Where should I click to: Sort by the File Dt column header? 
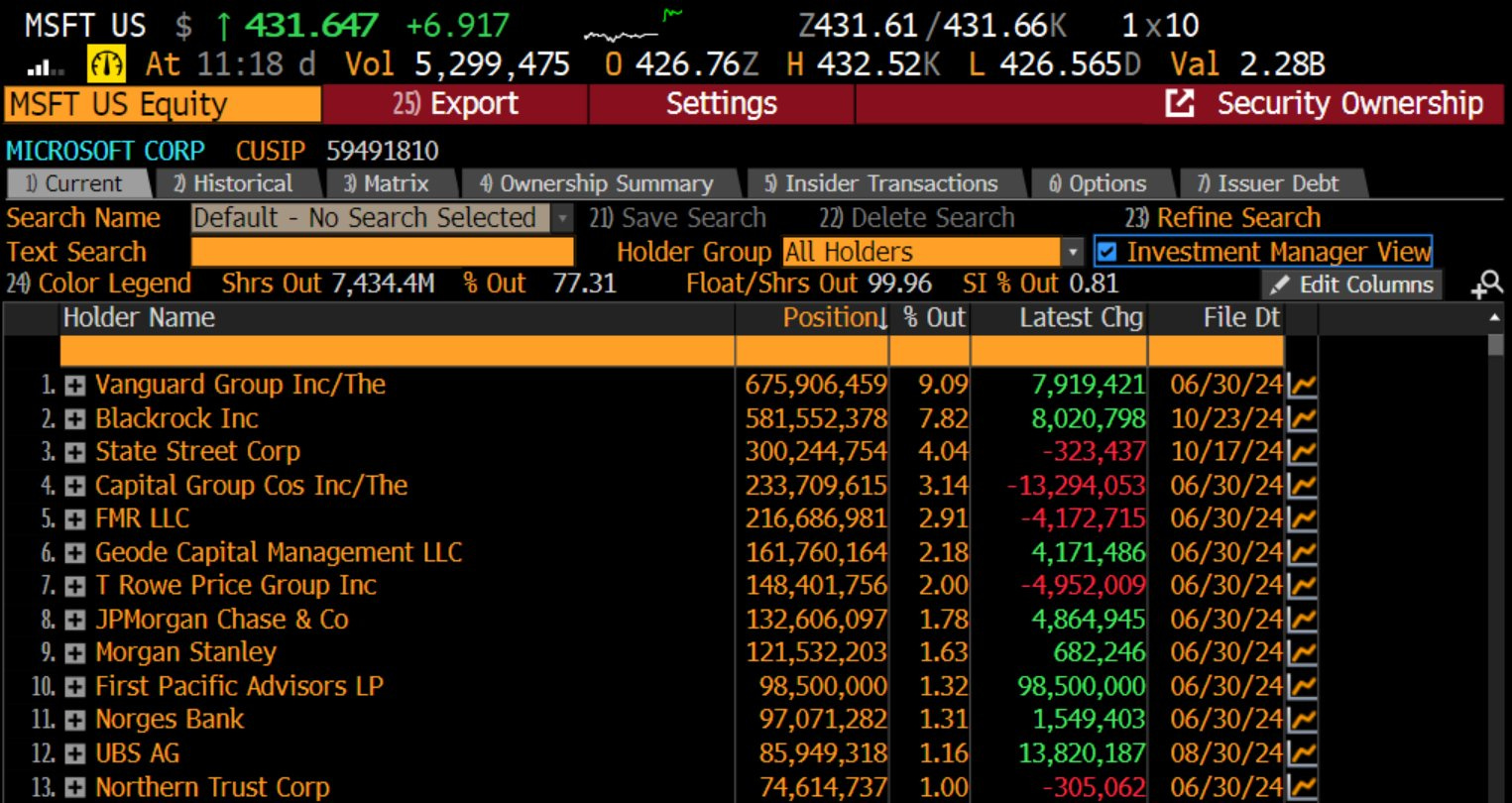click(1217, 318)
